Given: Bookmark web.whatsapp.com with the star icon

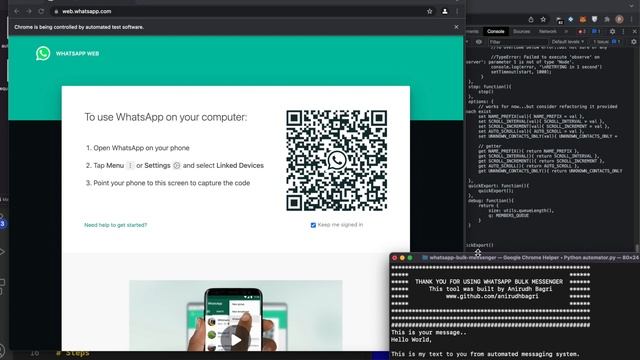Looking at the screenshot, I should 429,11.
